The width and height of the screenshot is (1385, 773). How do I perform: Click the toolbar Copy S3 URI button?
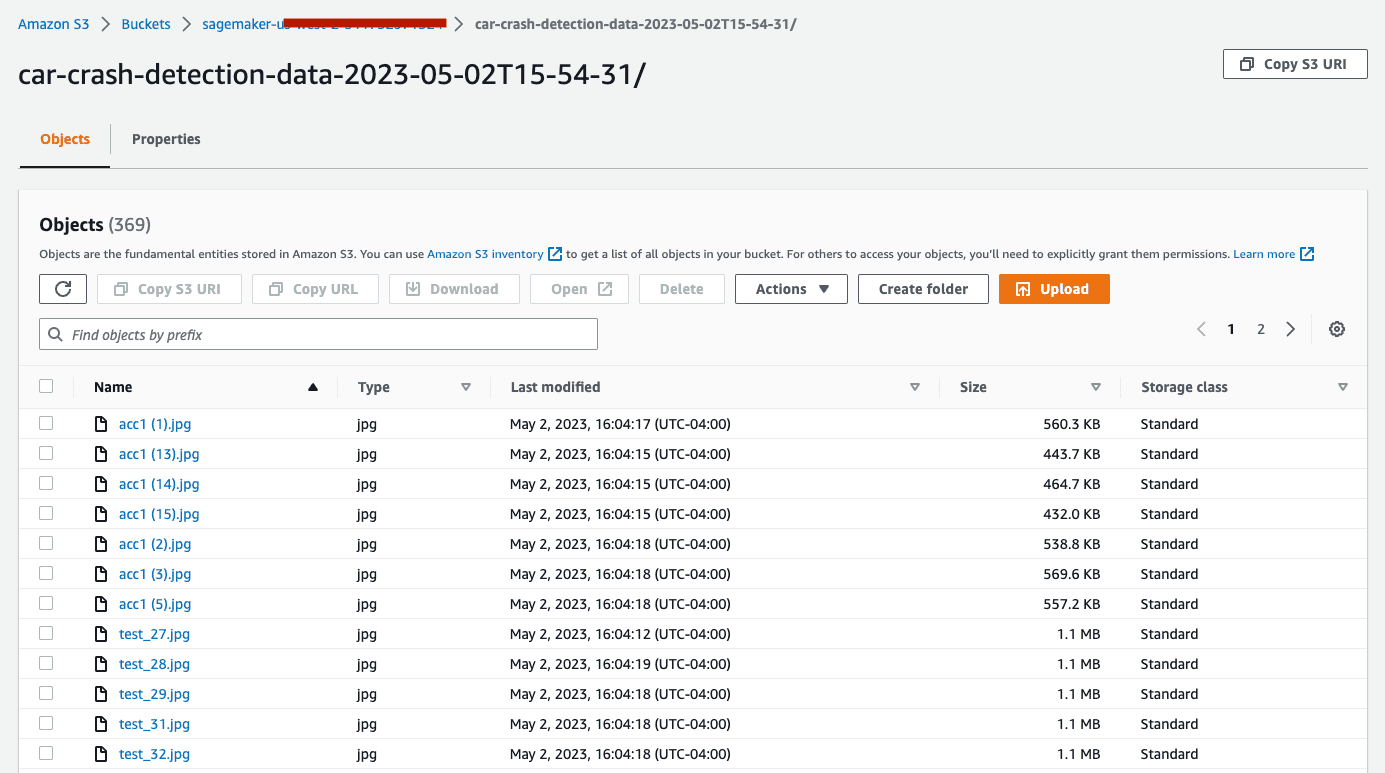pyautogui.click(x=168, y=289)
